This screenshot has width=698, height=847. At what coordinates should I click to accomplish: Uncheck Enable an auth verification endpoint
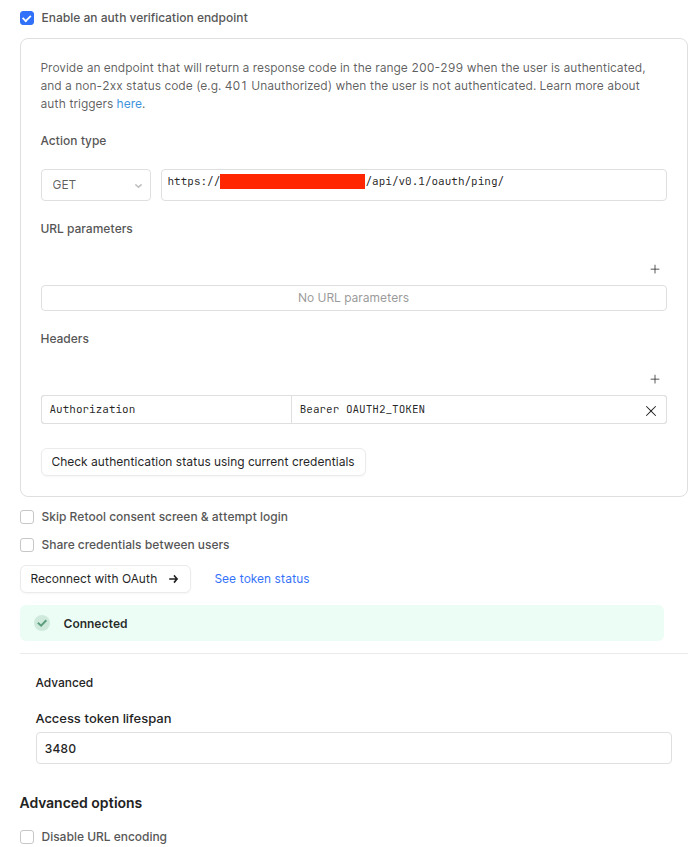point(27,18)
